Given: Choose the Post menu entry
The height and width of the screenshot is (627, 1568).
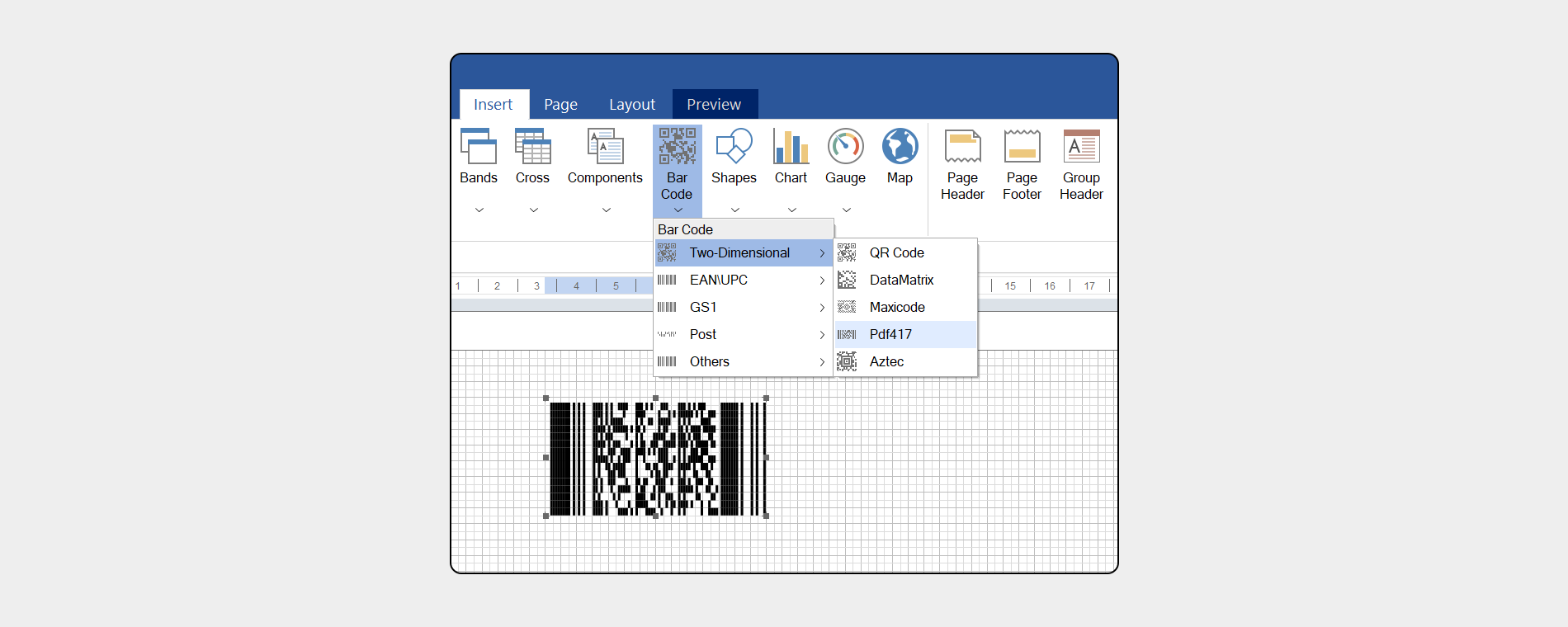Looking at the screenshot, I should (743, 334).
